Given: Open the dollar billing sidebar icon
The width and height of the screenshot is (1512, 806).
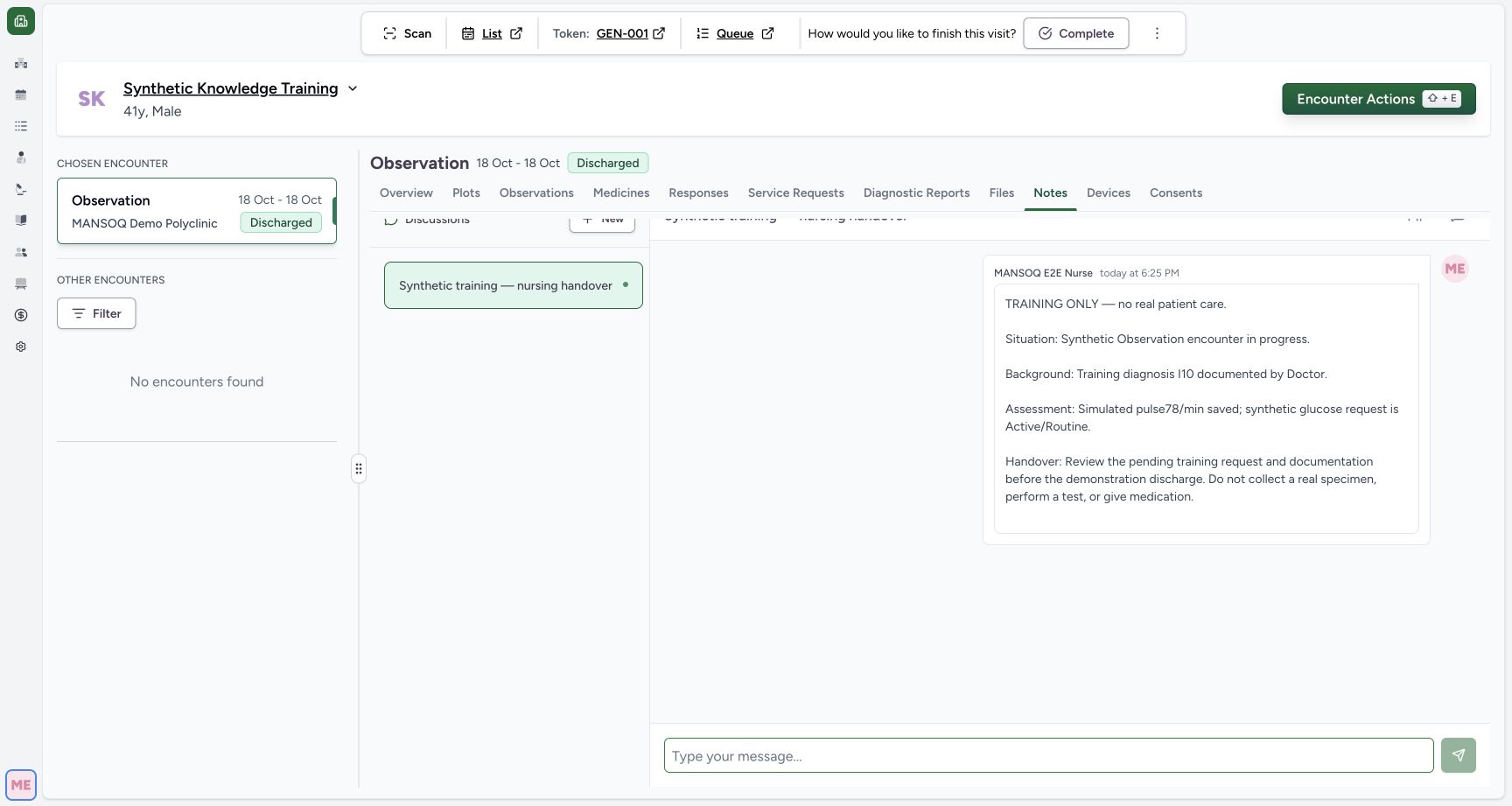Looking at the screenshot, I should point(21,315).
